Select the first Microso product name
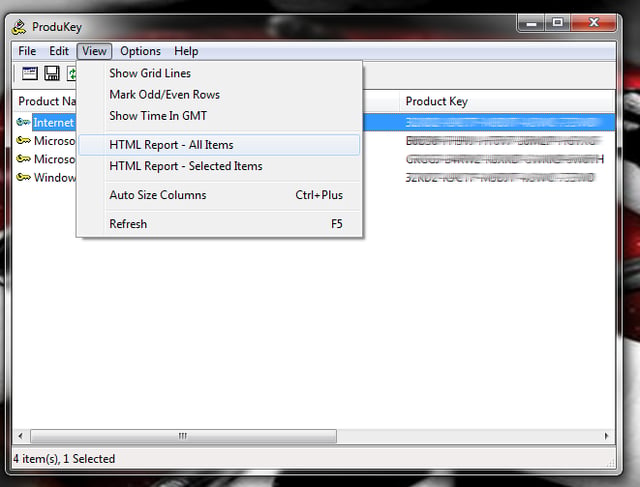The height and width of the screenshot is (487, 640). click(54, 141)
